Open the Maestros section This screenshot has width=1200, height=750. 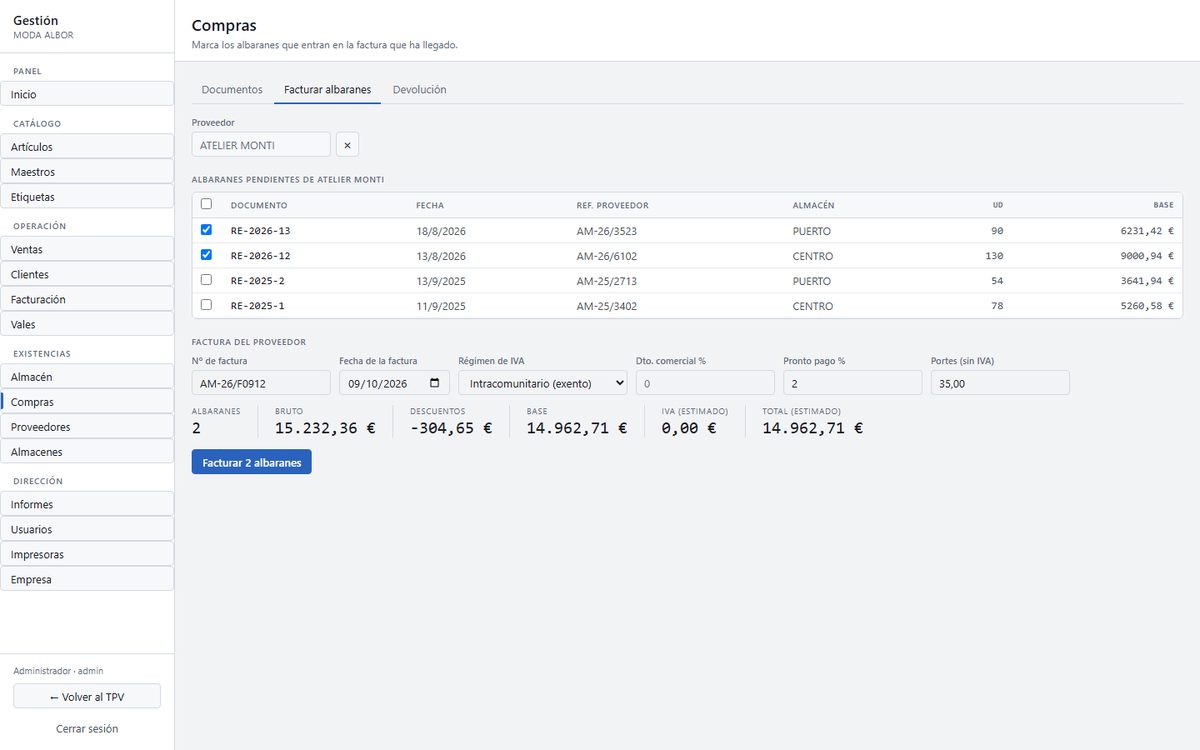pyautogui.click(x=87, y=172)
